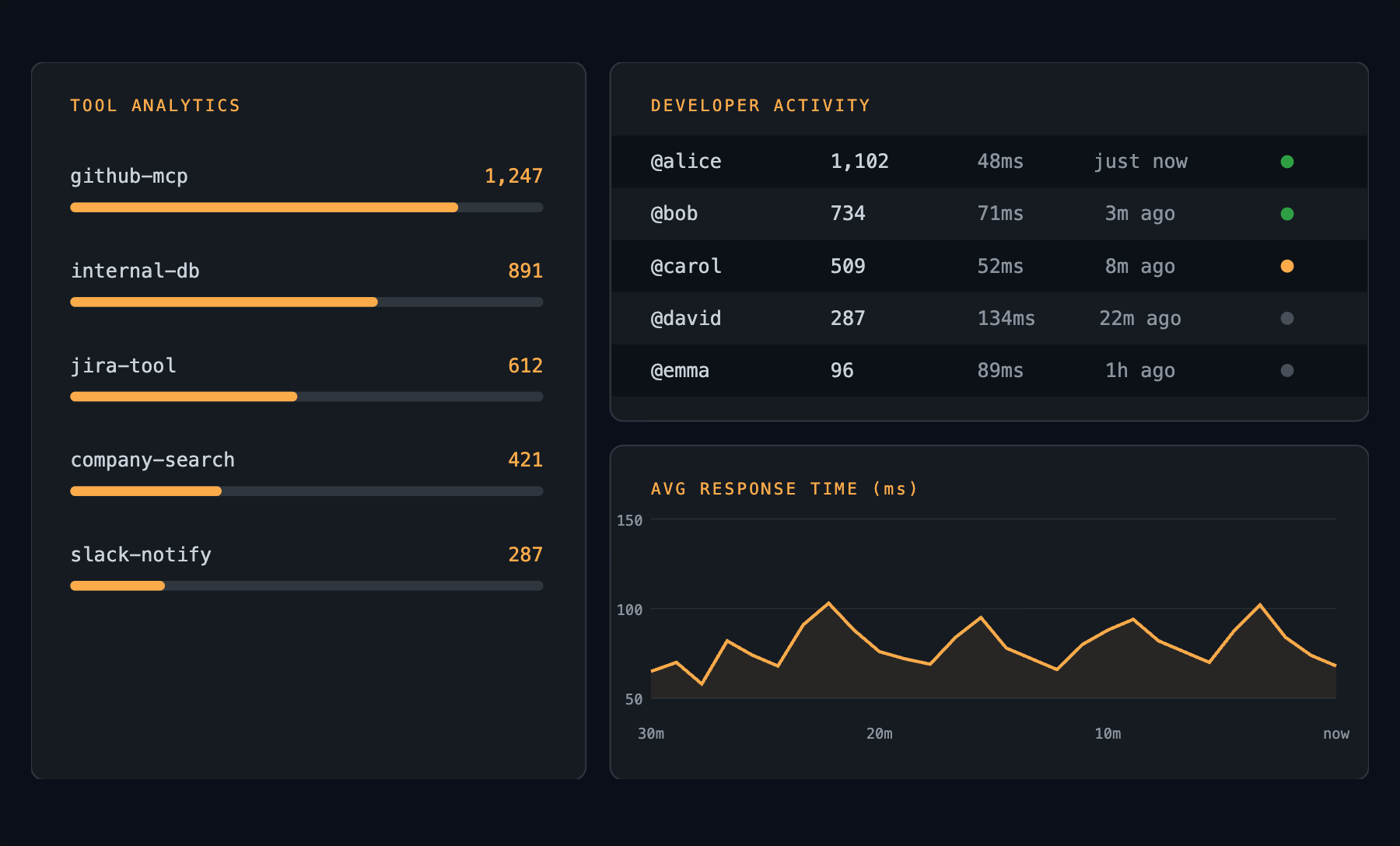
Task: Click the green status indicator for @bob
Action: click(1287, 214)
